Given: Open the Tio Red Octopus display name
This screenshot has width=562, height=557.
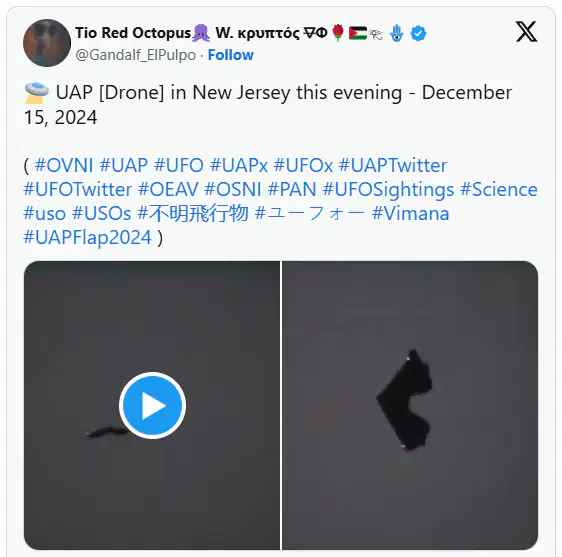Looking at the screenshot, I should tap(133, 33).
